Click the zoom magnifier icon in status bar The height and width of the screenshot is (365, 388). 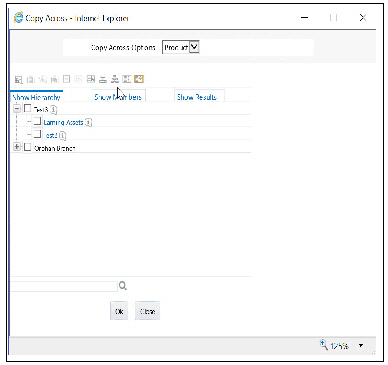click(x=324, y=344)
